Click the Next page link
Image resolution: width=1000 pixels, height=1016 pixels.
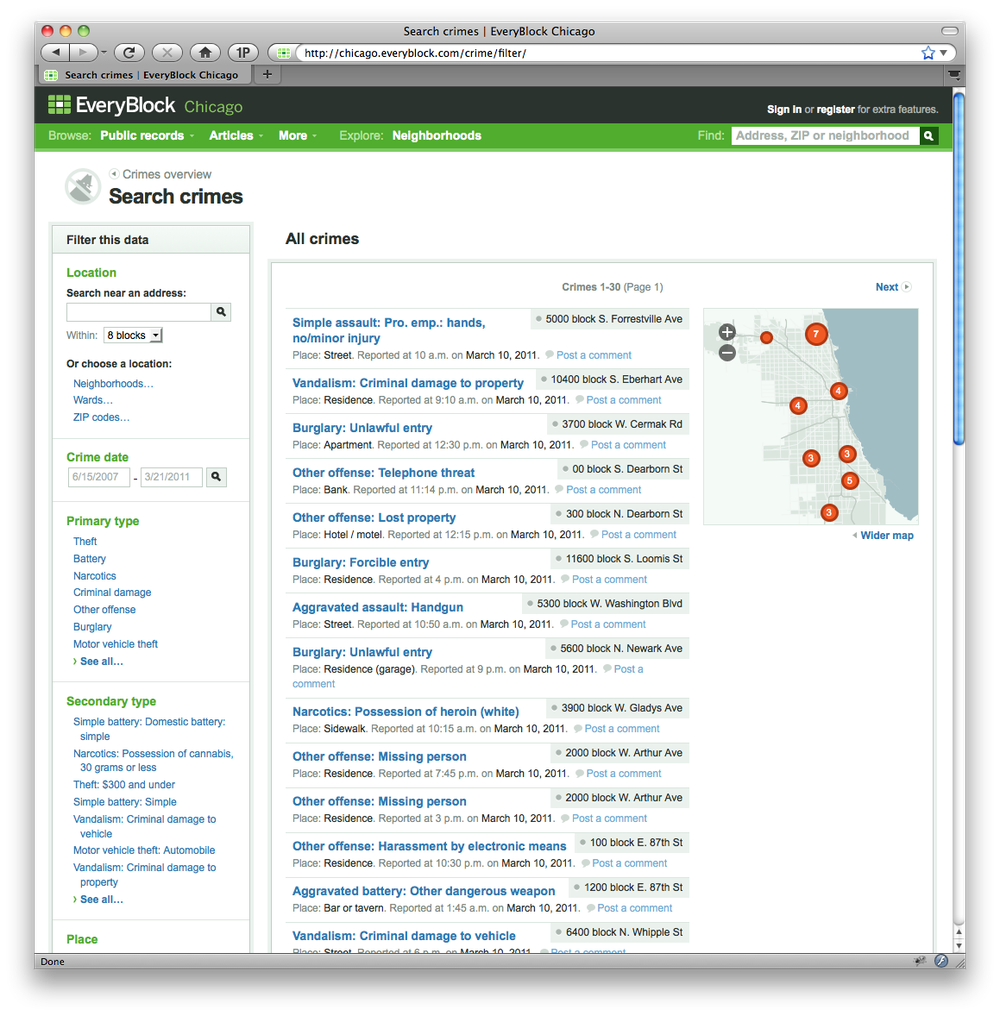(x=887, y=287)
